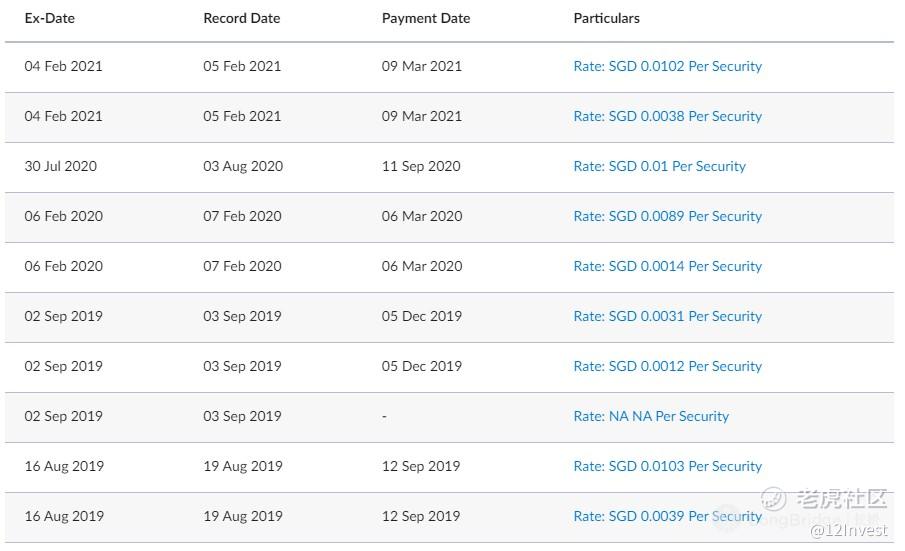Open the SGD 0.0089 Per Security rate link
Screen dimensions: 905x551
point(667,216)
